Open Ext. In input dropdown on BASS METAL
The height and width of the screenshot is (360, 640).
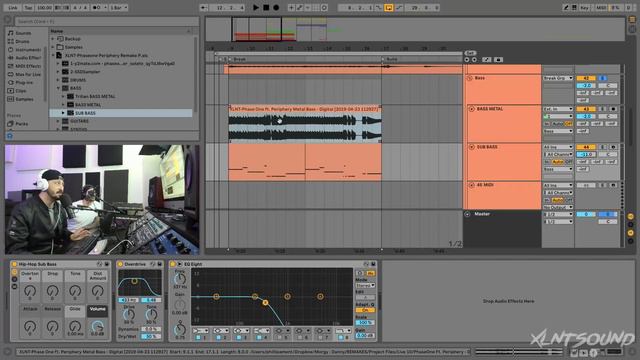[558, 109]
